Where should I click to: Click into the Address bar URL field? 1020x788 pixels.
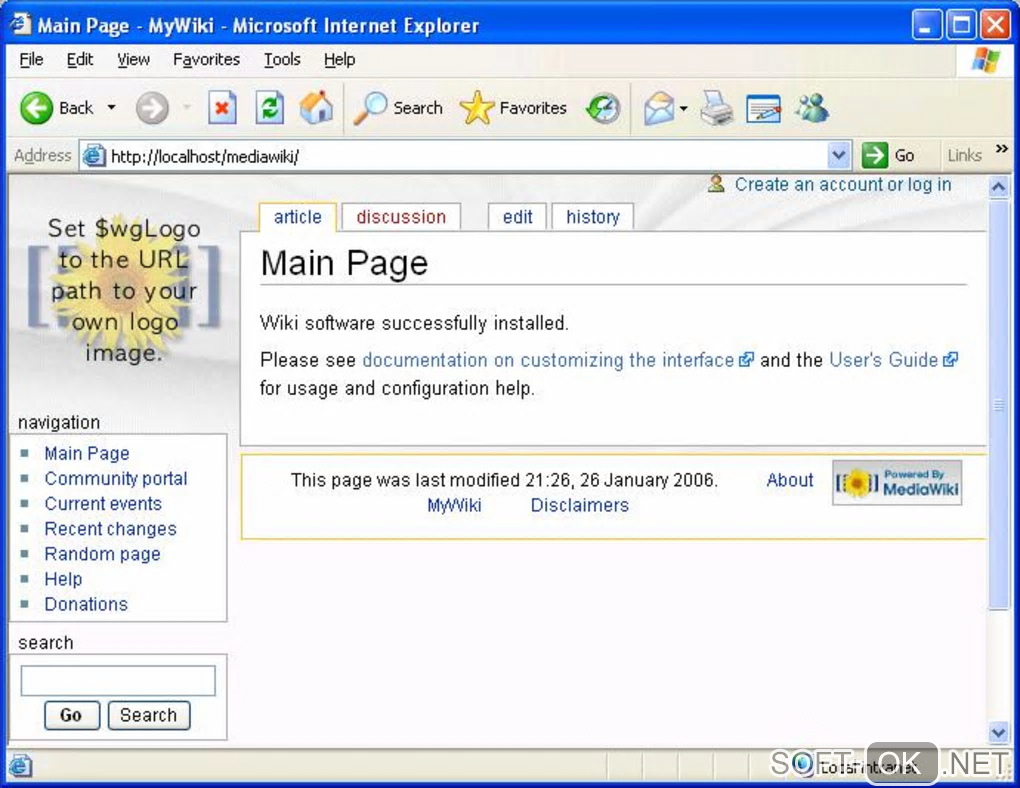click(465, 156)
